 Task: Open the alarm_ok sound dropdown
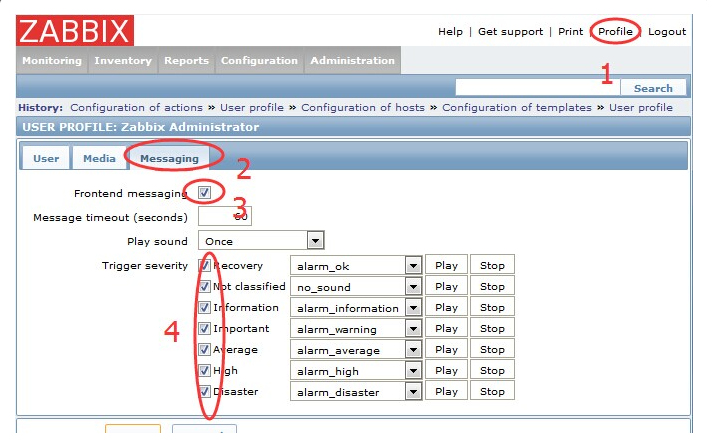pyautogui.click(x=356, y=266)
